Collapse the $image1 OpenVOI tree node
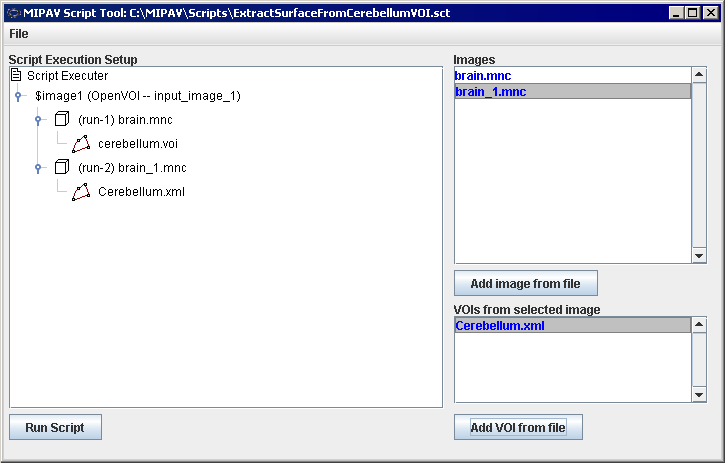Viewport: 725px width, 463px height. (x=18, y=96)
